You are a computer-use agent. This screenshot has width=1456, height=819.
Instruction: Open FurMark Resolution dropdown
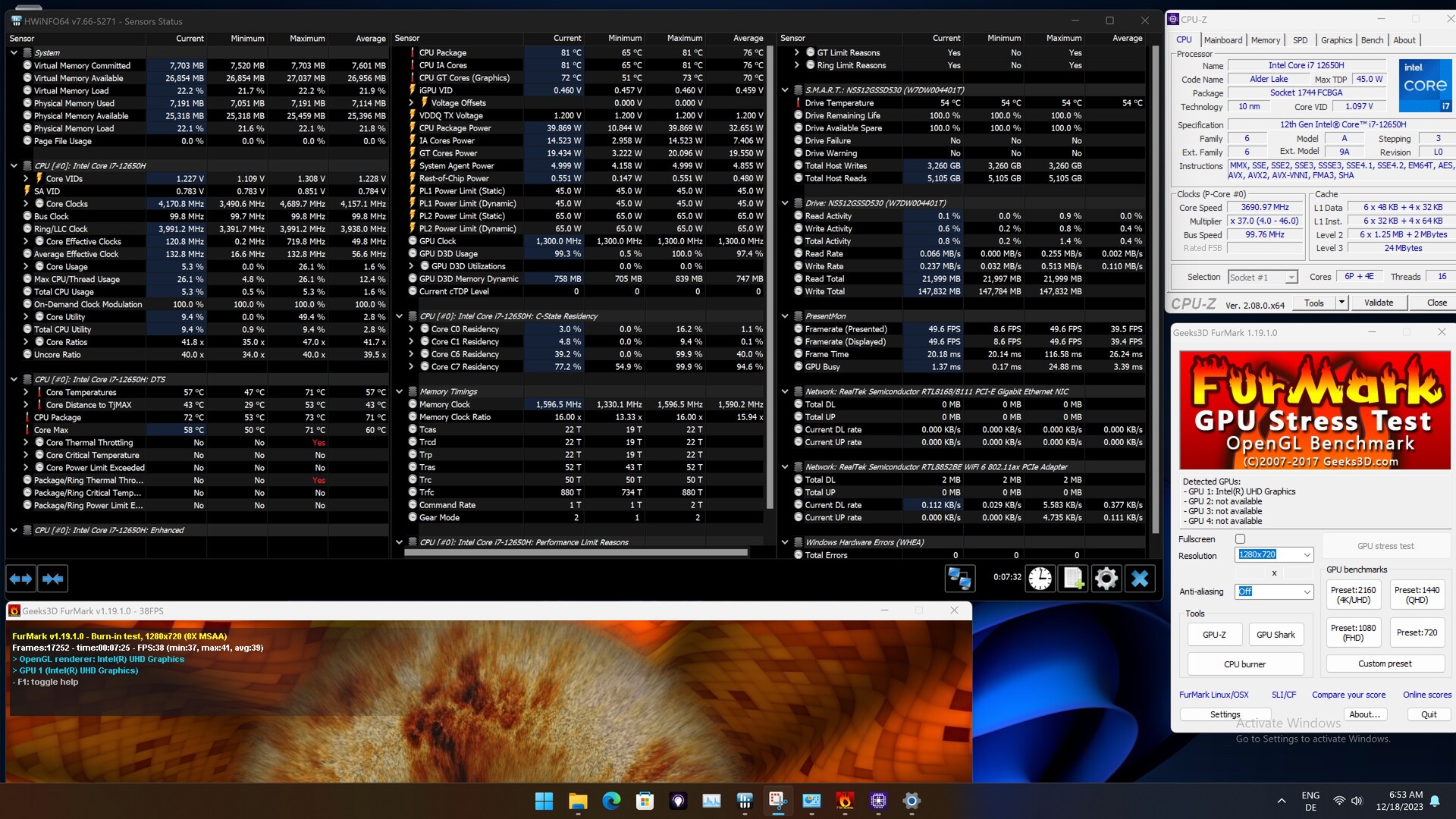click(1274, 555)
